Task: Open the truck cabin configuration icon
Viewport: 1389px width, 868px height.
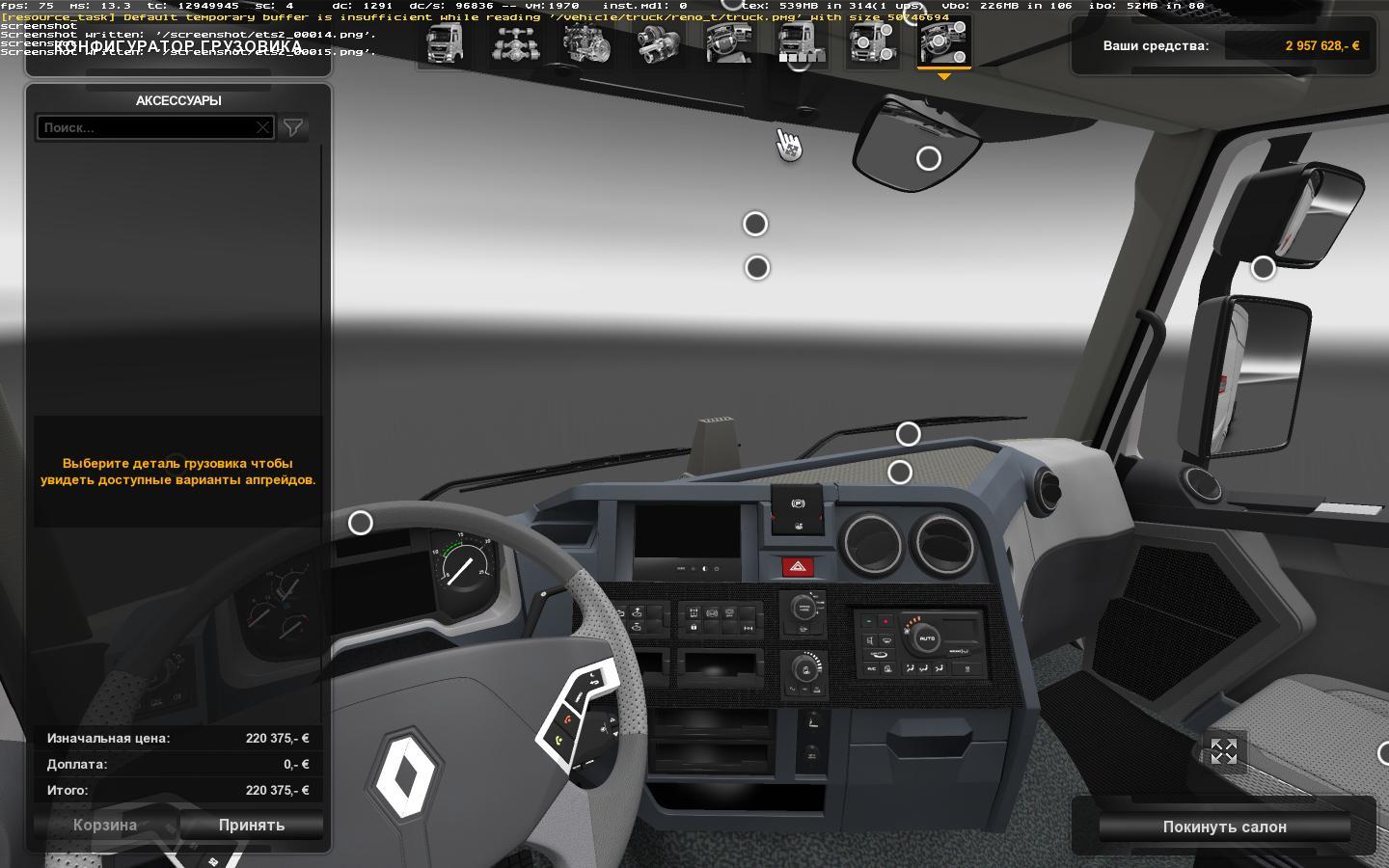Action: coord(443,44)
